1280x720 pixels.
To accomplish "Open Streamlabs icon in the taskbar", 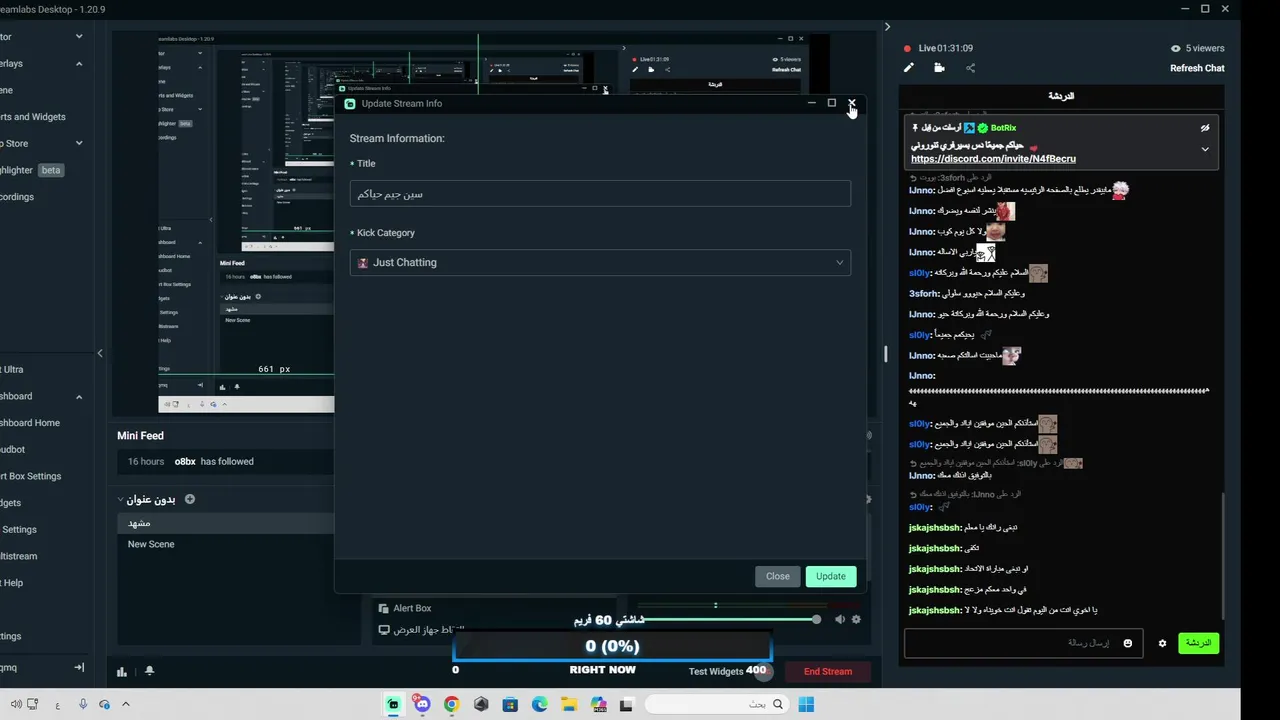I will 394,704.
